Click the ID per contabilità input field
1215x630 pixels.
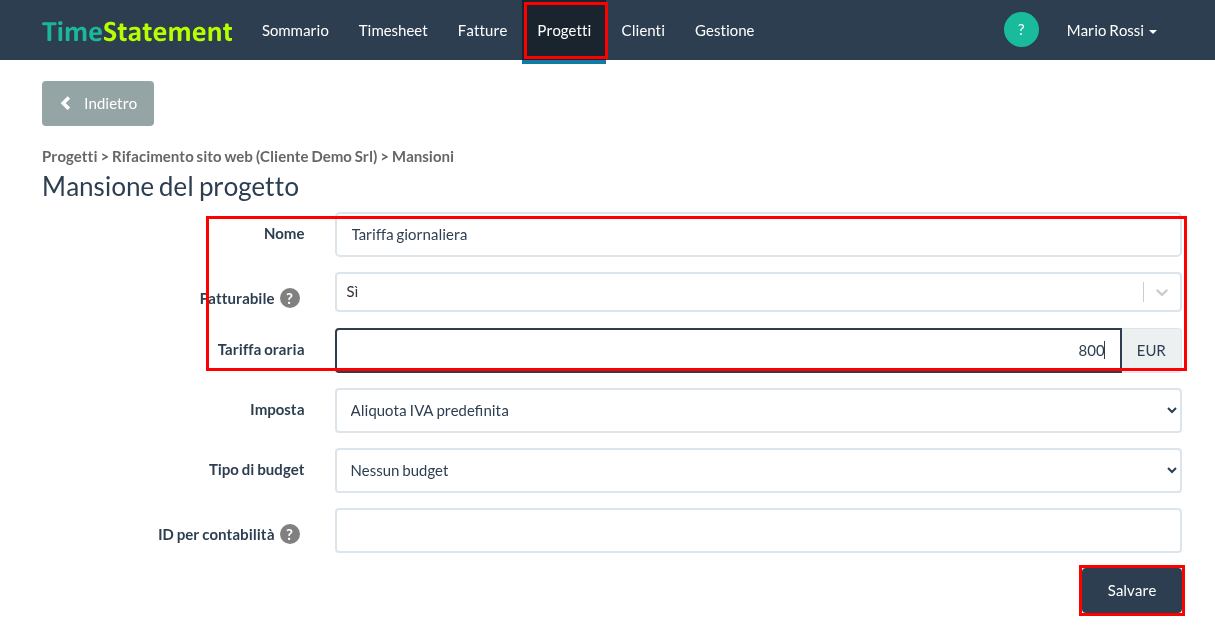pyautogui.click(x=758, y=530)
